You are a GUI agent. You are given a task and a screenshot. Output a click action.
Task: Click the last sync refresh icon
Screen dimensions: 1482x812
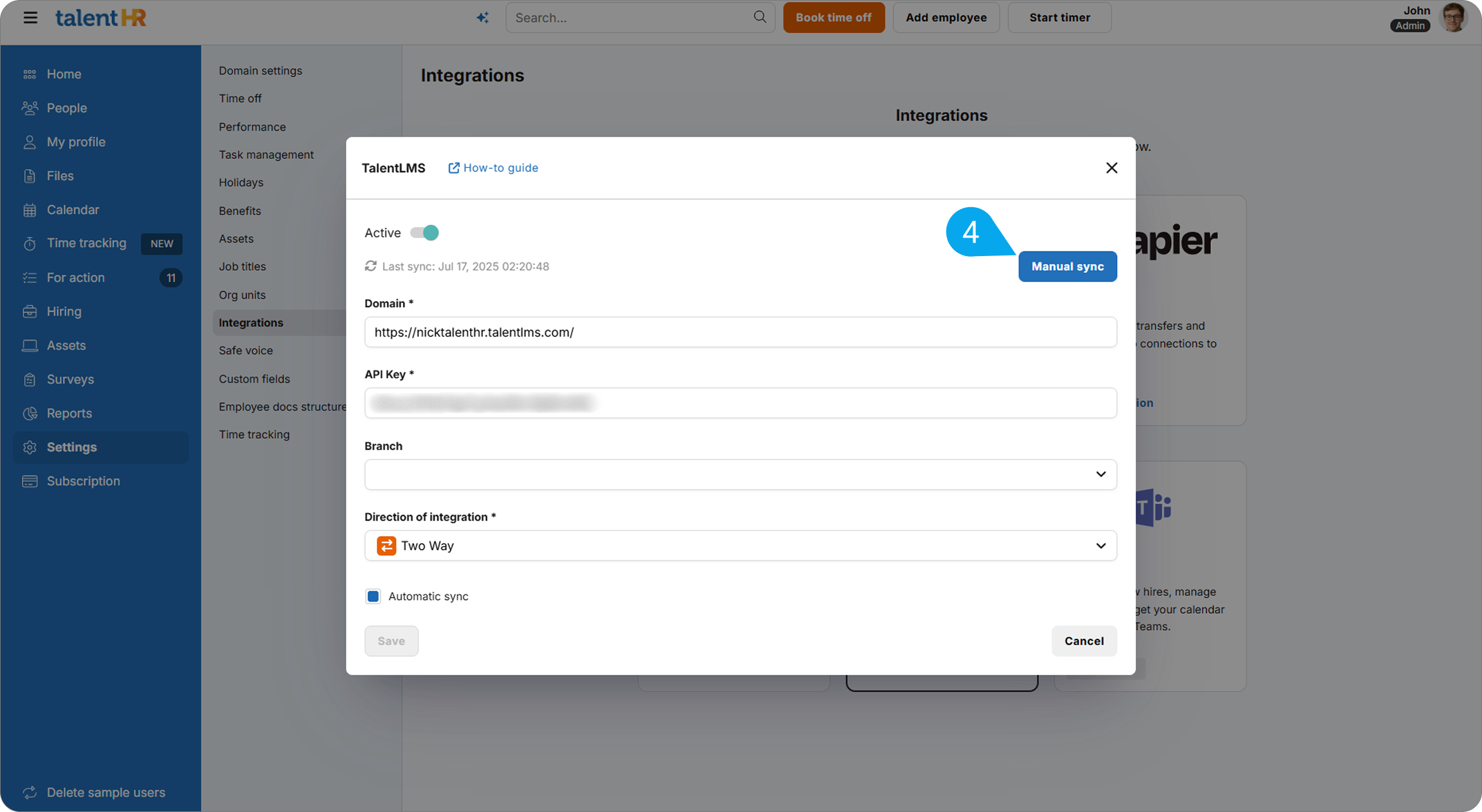[x=371, y=266]
